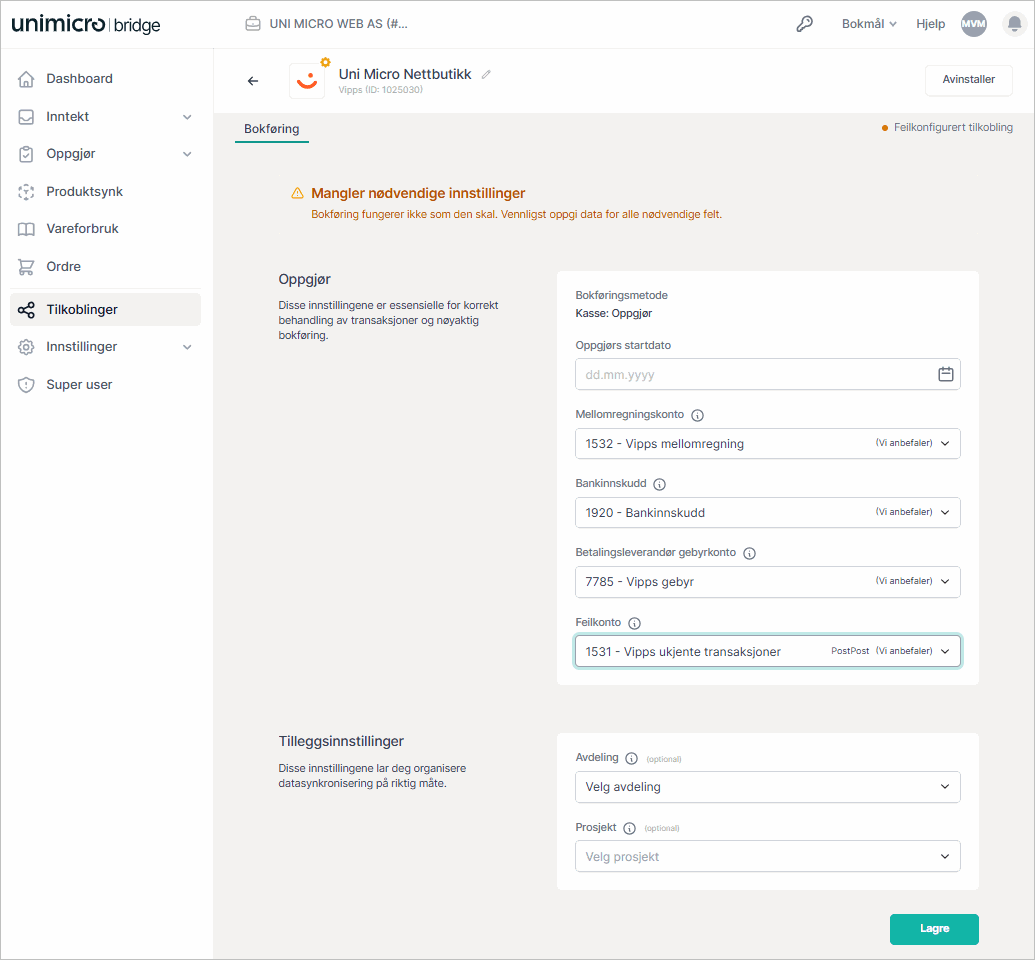The width and height of the screenshot is (1035, 960).
Task: Expand the Inntekt menu chevron
Action: click(187, 117)
